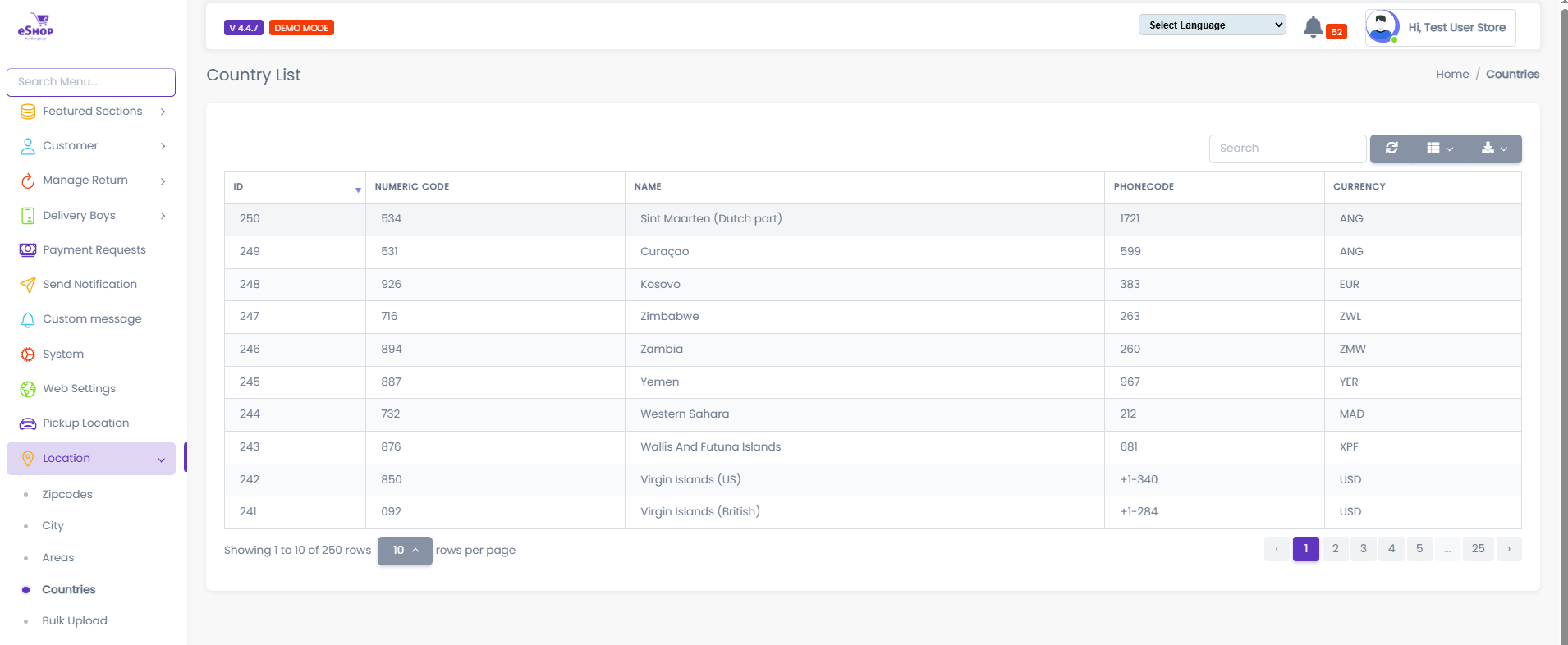Click the System gear icon
The height and width of the screenshot is (645, 1568).
[28, 355]
